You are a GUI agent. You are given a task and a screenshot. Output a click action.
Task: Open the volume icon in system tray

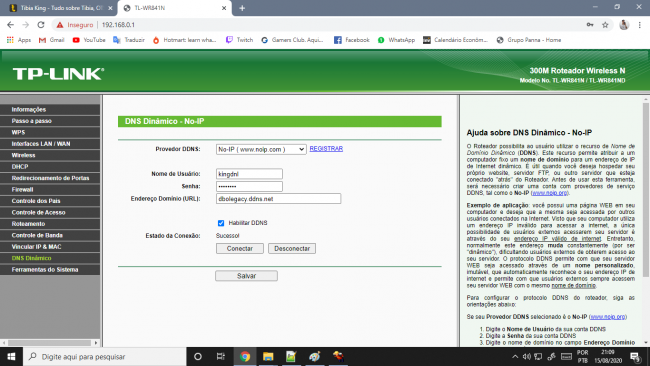coord(526,356)
